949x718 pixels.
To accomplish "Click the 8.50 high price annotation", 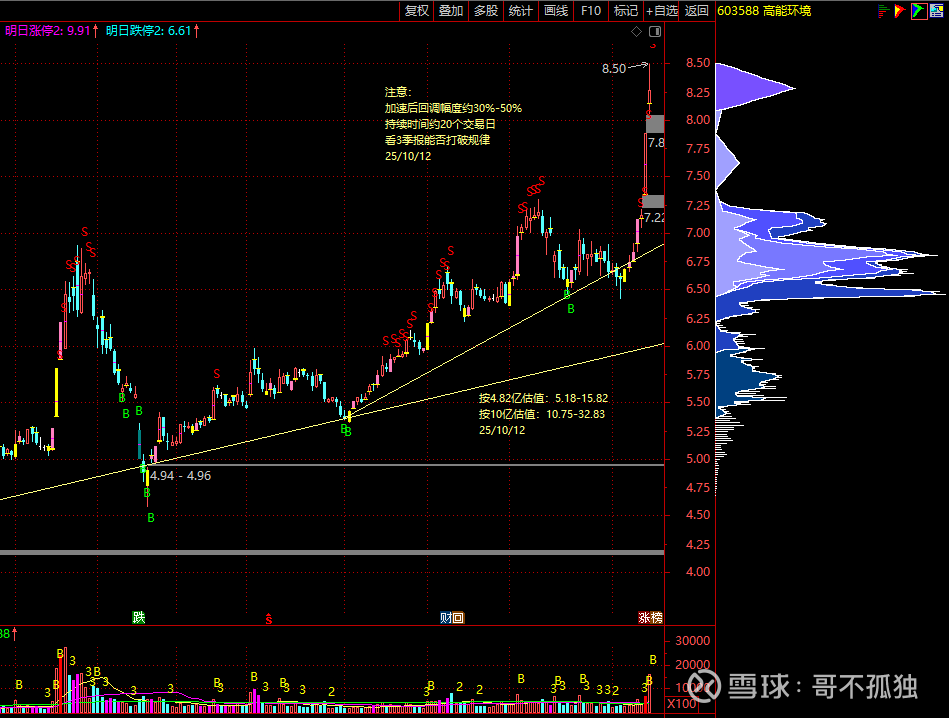I will click(614, 68).
